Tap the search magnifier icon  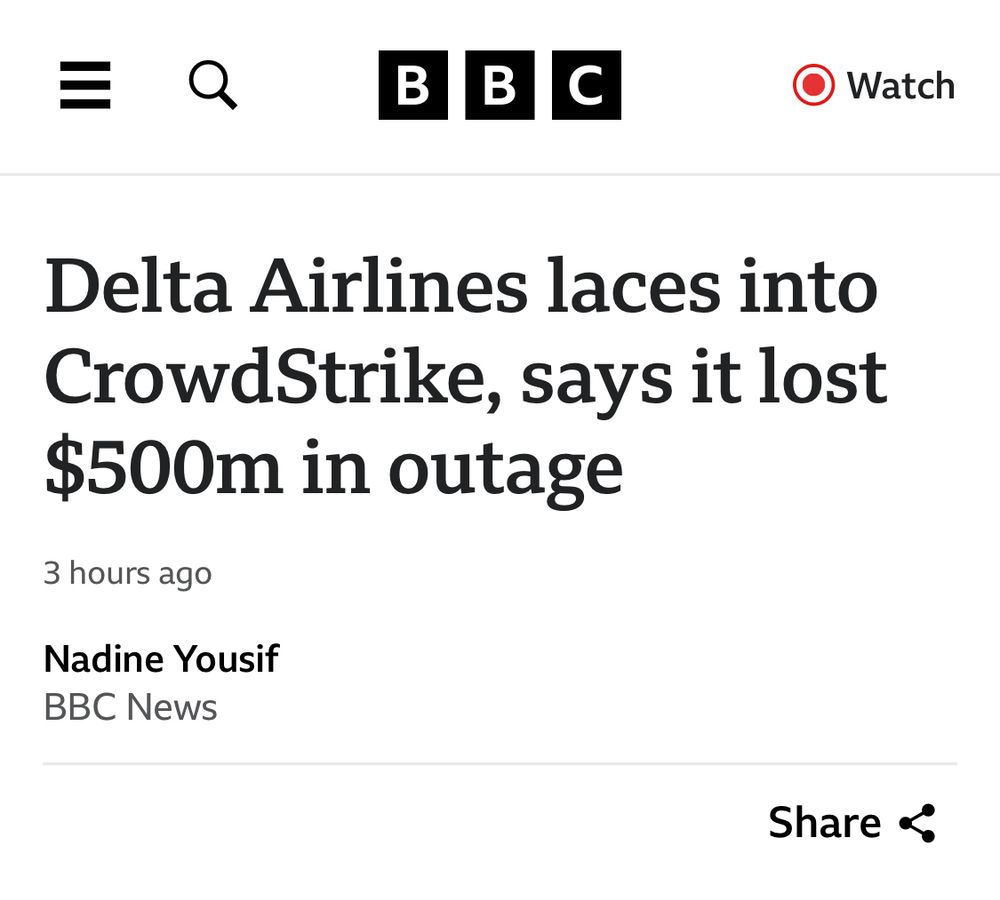tap(213, 85)
